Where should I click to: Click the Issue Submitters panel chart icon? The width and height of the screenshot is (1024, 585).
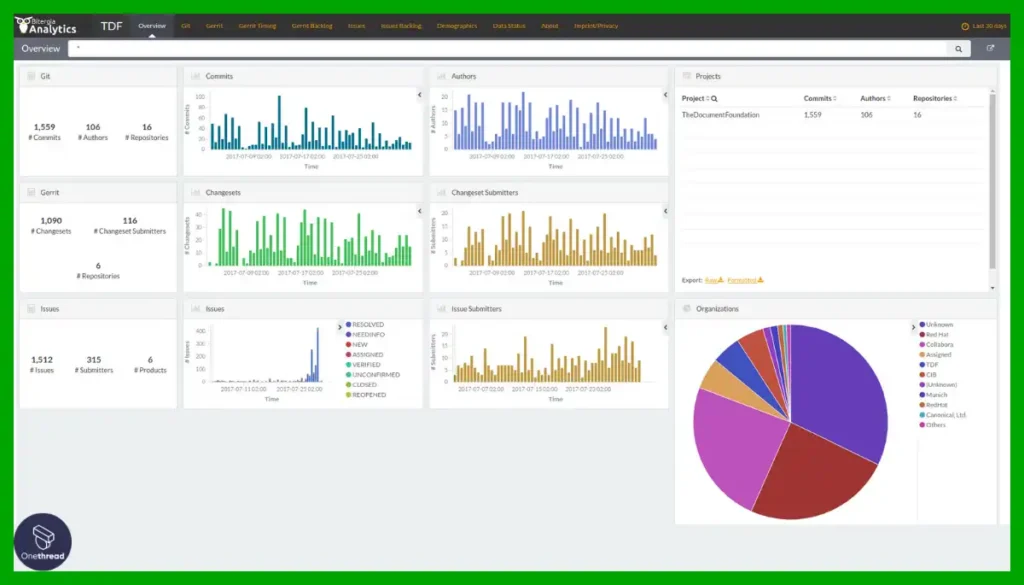click(441, 309)
